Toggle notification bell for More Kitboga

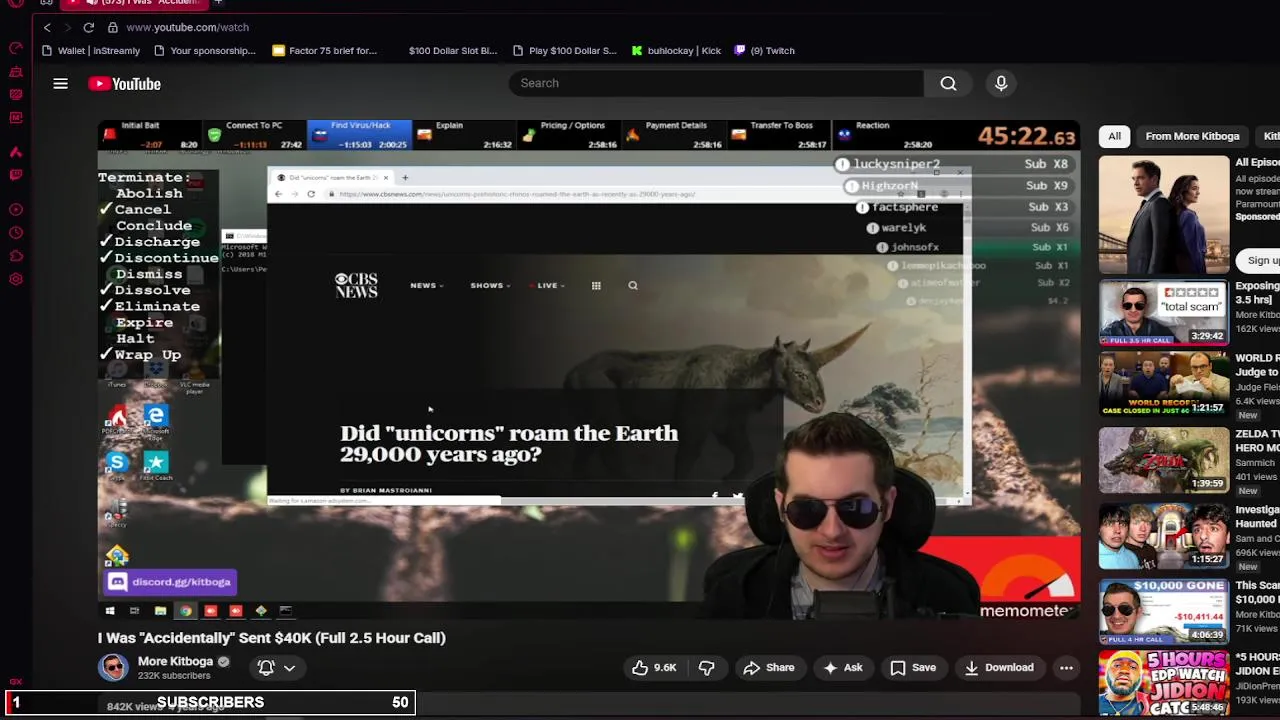click(266, 667)
